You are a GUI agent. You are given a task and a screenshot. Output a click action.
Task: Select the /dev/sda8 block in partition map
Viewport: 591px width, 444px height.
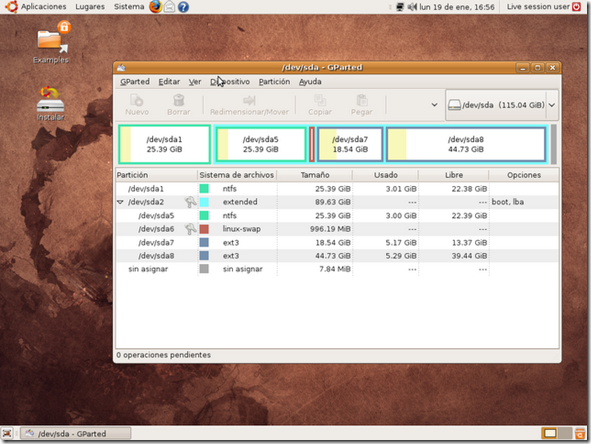click(x=466, y=144)
